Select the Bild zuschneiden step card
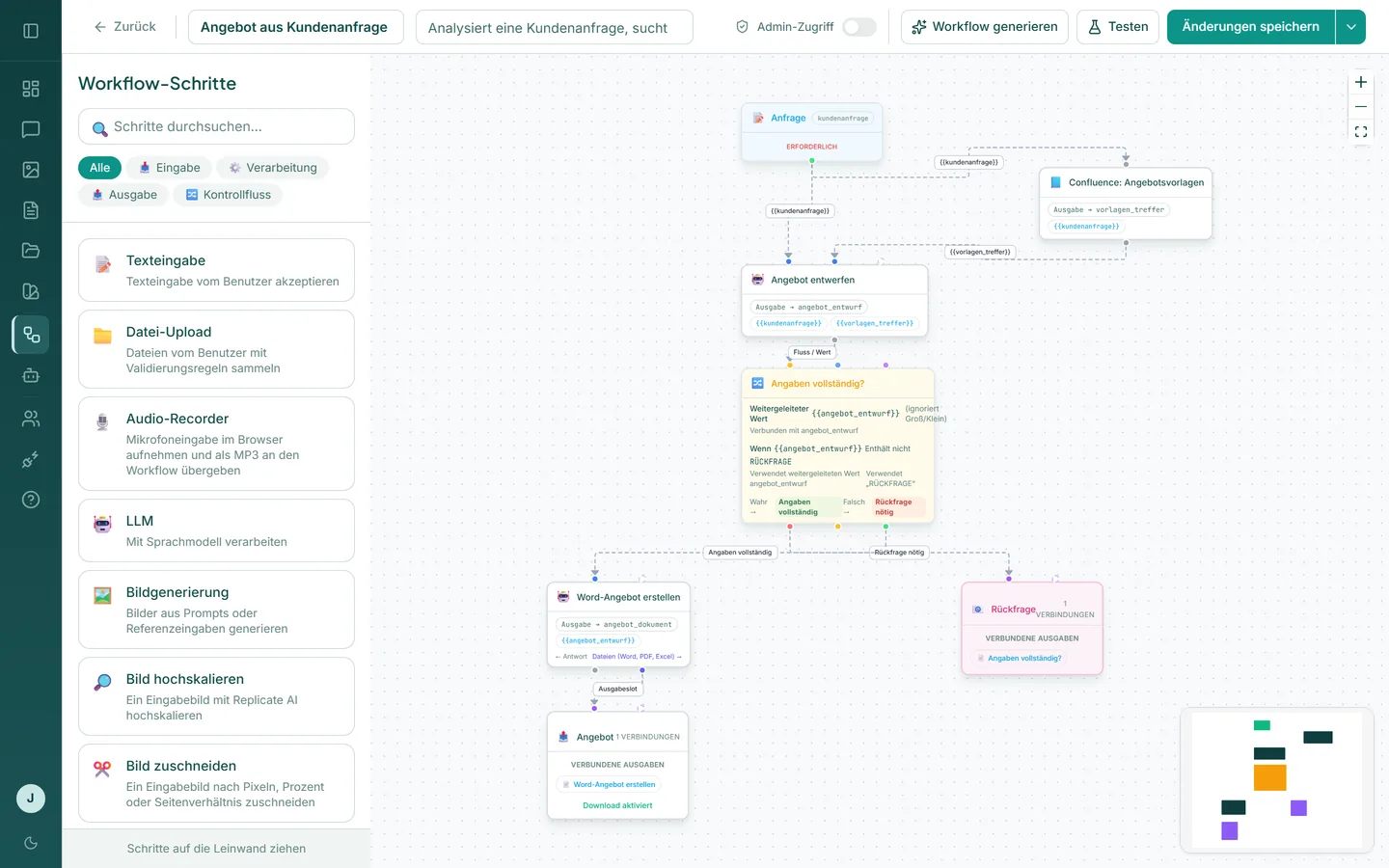This screenshot has width=1389, height=868. 216,783
